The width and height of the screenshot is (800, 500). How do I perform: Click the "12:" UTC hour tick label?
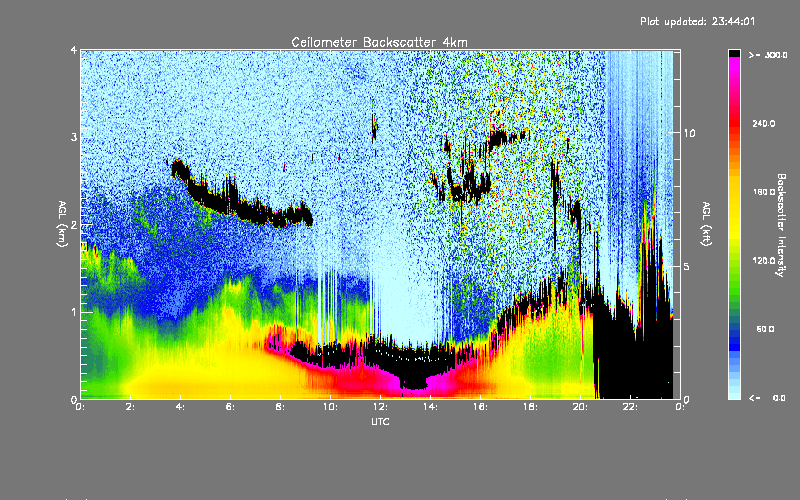(x=380, y=407)
